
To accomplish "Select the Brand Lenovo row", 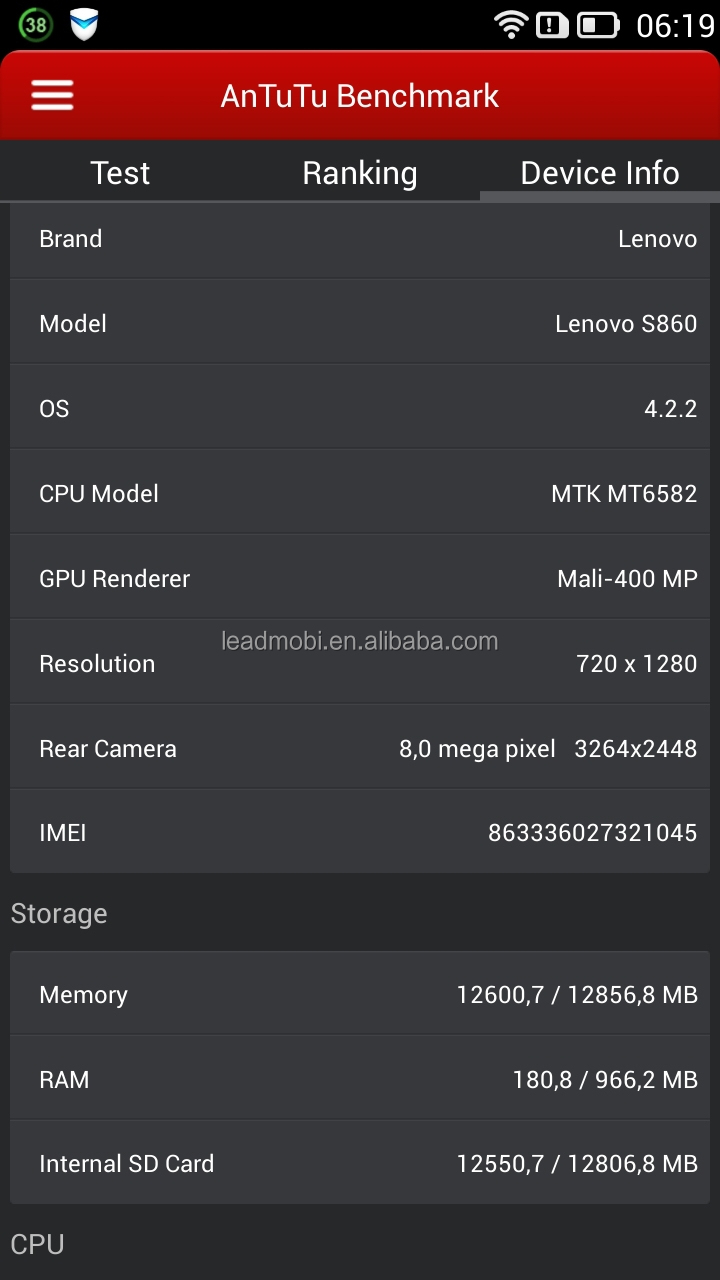I will click(x=360, y=238).
